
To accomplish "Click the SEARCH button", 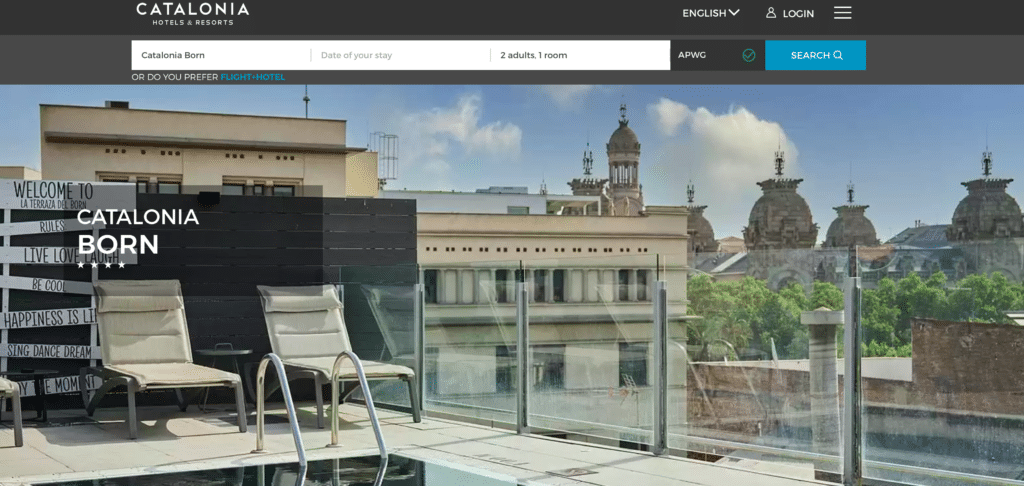I will click(816, 56).
